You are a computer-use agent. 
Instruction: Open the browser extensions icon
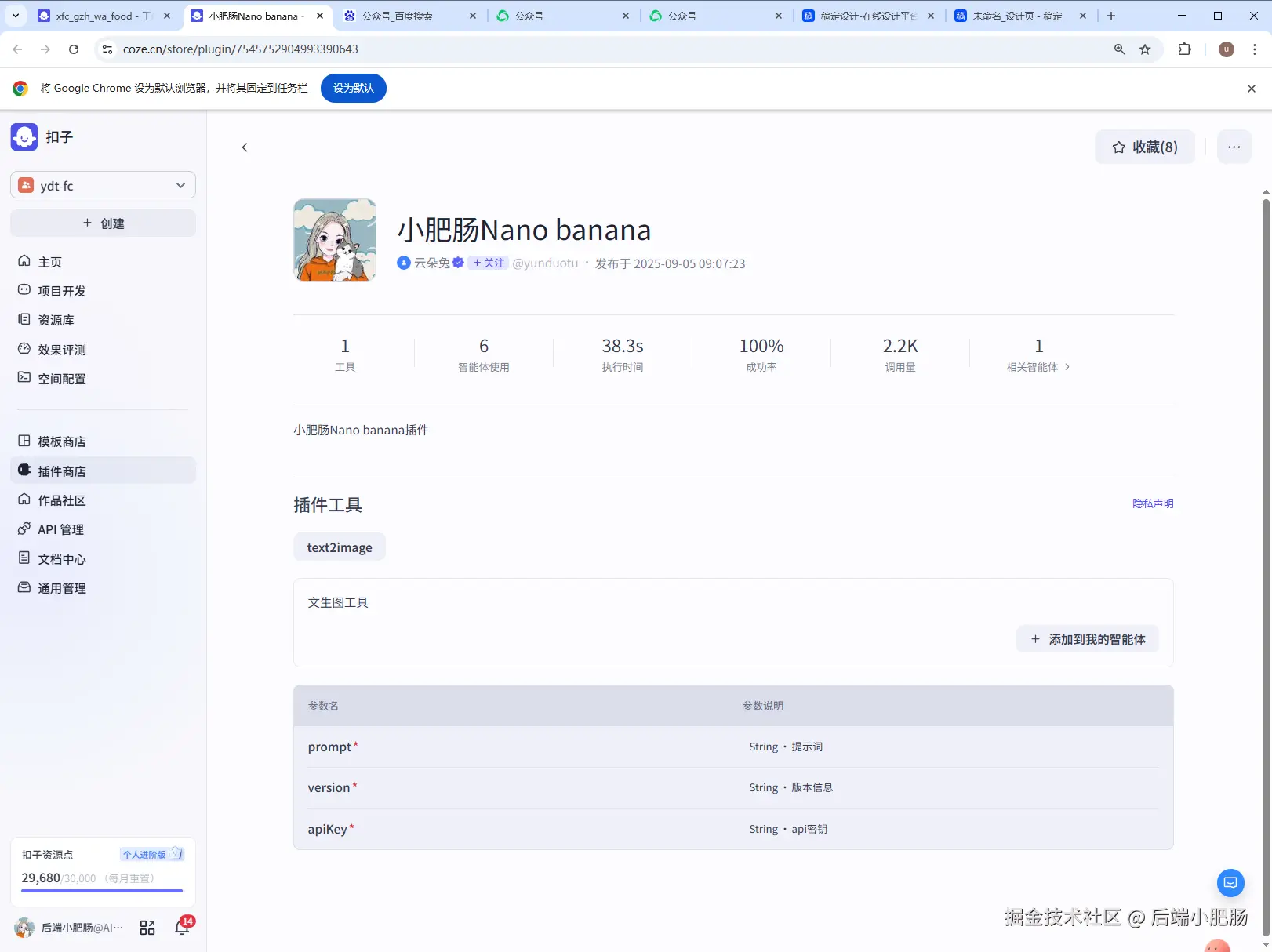(1185, 49)
